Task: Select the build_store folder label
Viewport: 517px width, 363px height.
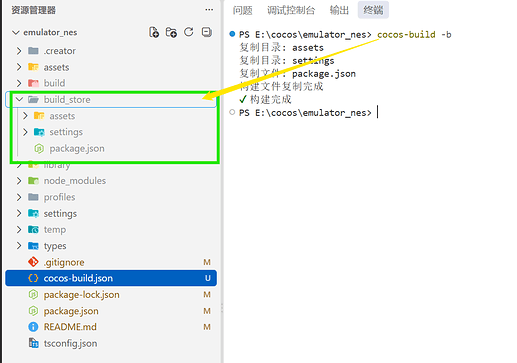Action: pyautogui.click(x=67, y=100)
